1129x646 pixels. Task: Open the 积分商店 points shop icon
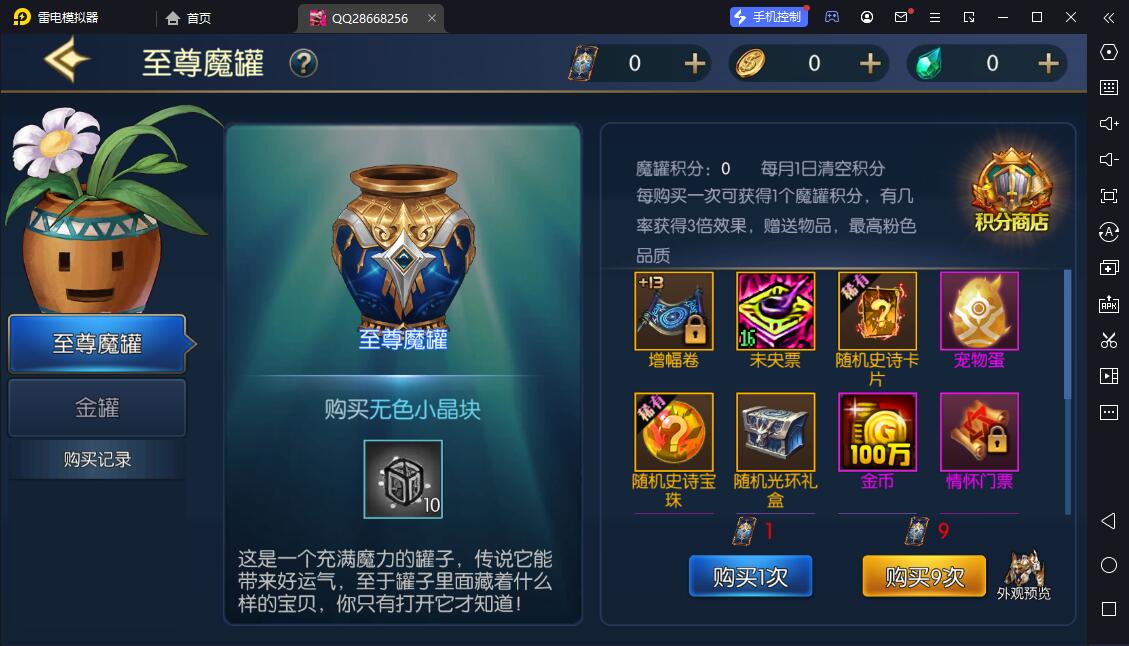[1011, 192]
